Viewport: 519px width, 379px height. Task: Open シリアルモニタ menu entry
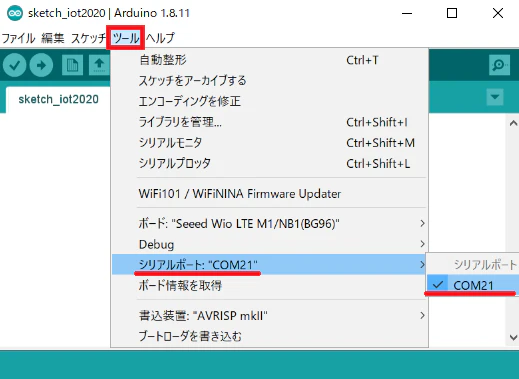pyautogui.click(x=269, y=143)
